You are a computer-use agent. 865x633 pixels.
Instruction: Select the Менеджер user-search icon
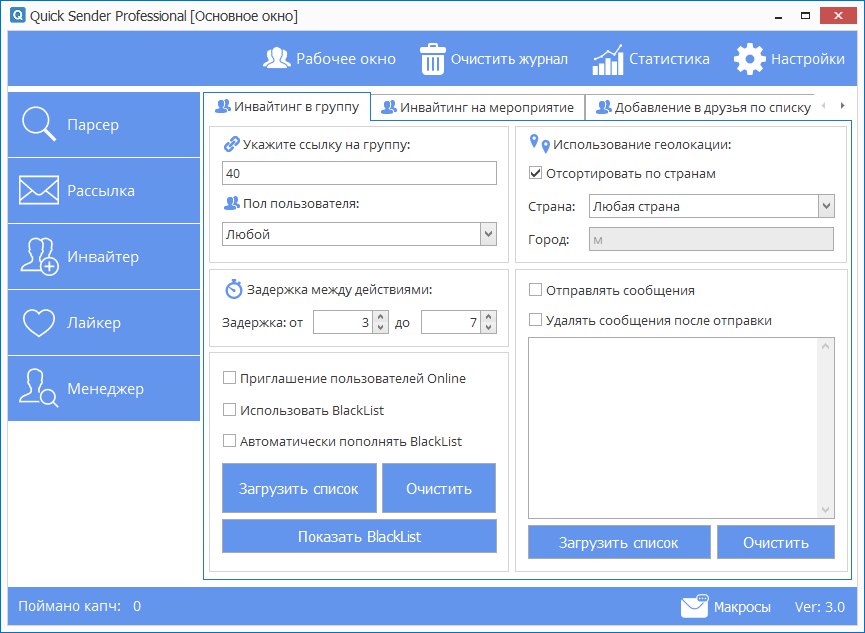pyautogui.click(x=39, y=388)
